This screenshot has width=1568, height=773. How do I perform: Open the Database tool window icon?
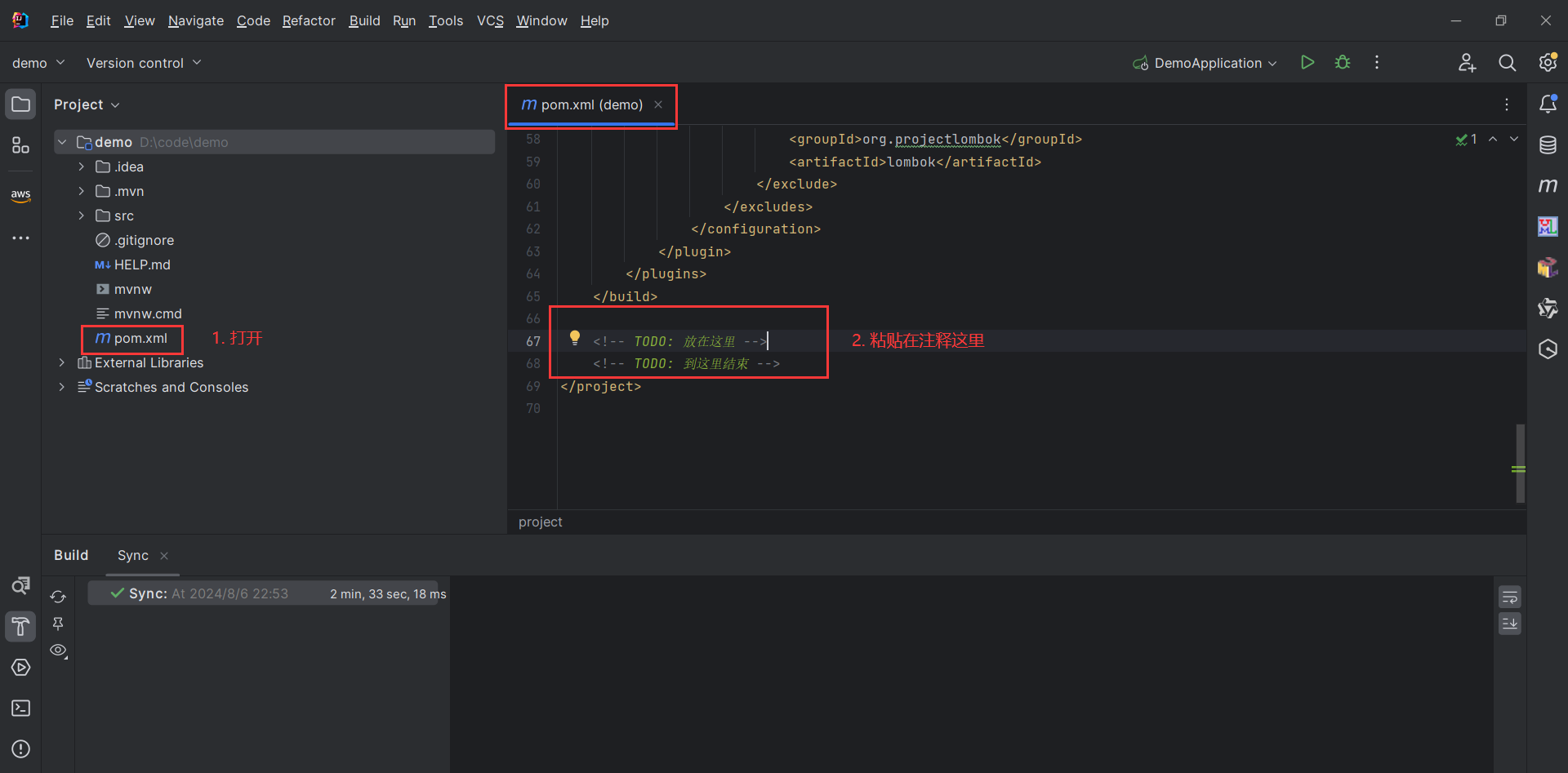[1548, 145]
